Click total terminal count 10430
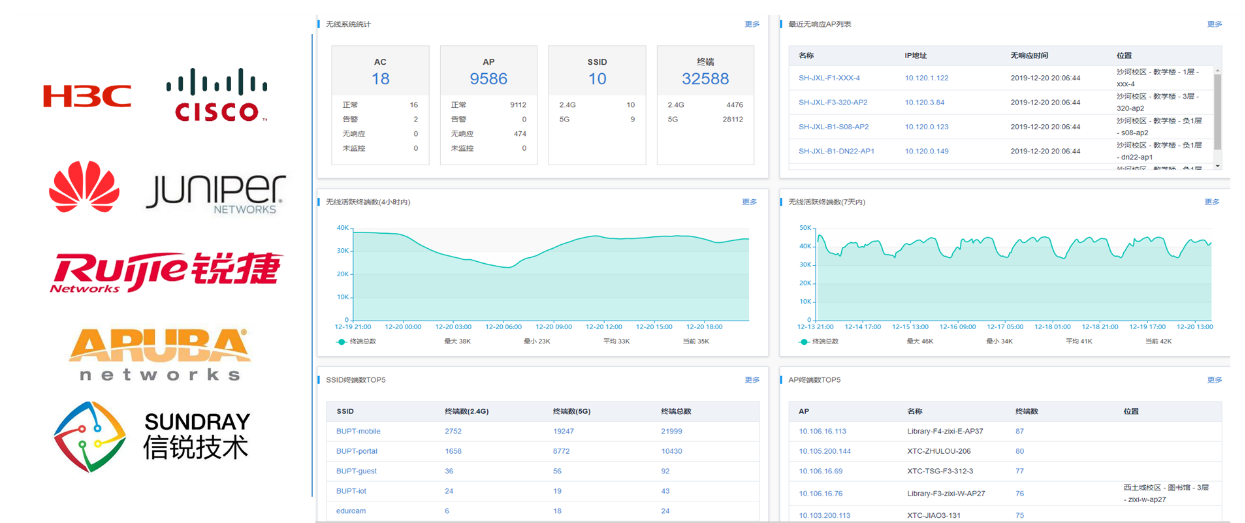This screenshot has width=1245, height=523. [x=672, y=451]
